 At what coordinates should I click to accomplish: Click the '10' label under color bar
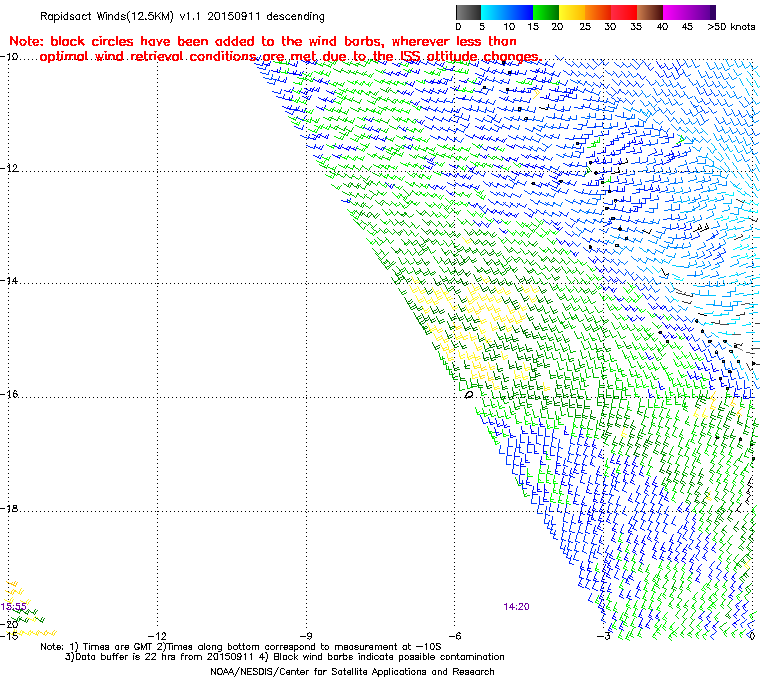[509, 27]
